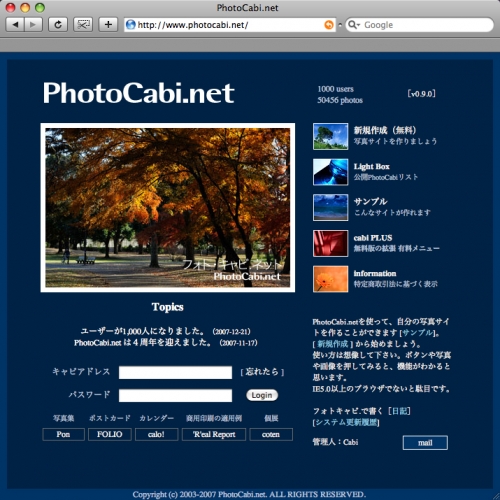This screenshot has height=500, width=500.
Task: Reload the page with the refresh icon
Action: point(58,25)
